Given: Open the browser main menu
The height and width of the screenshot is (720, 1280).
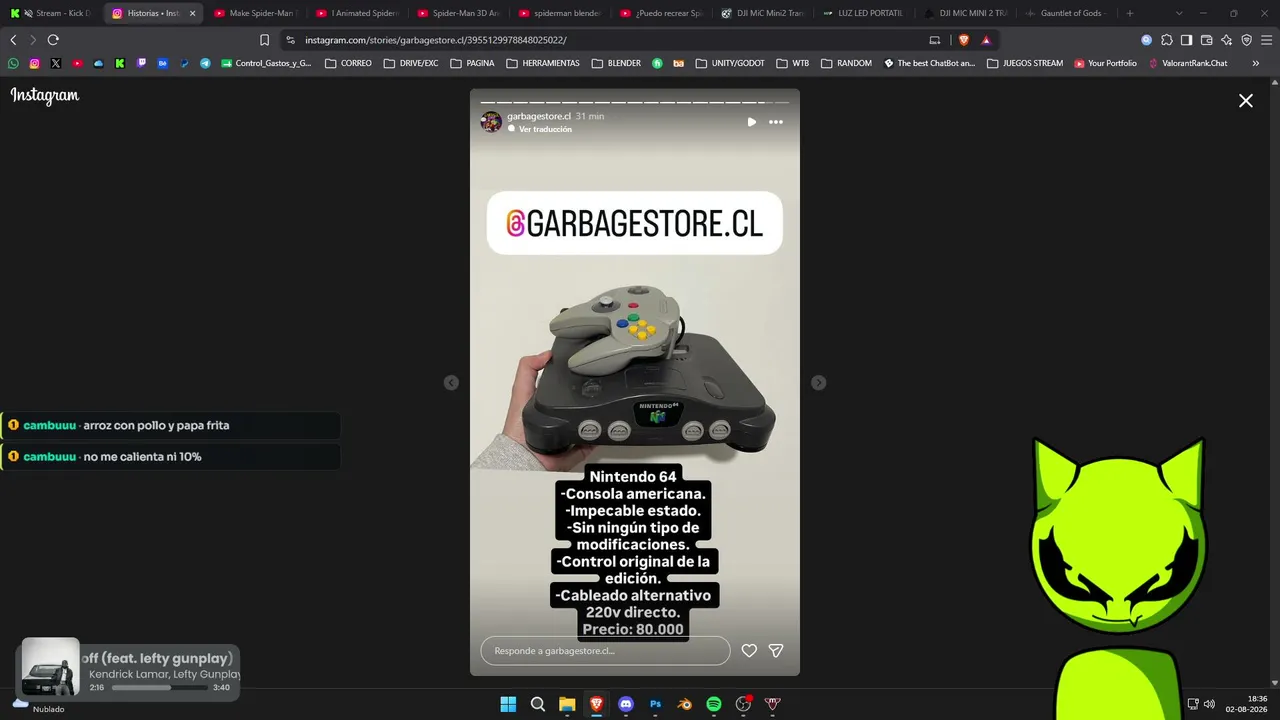Looking at the screenshot, I should [1266, 40].
